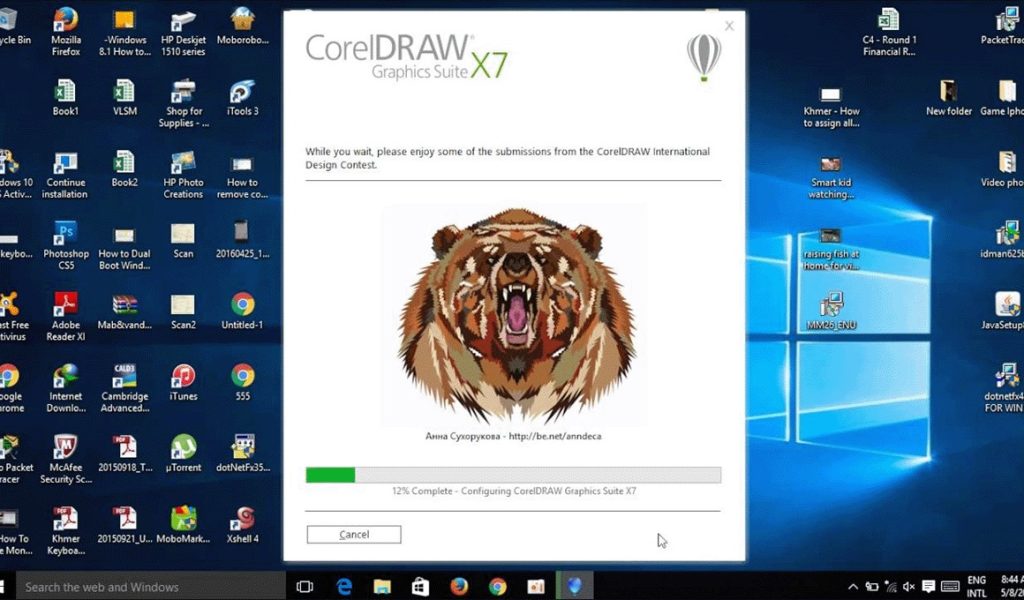Image resolution: width=1024 pixels, height=600 pixels.
Task: Open Google Chrome from taskbar
Action: pyautogui.click(x=497, y=586)
